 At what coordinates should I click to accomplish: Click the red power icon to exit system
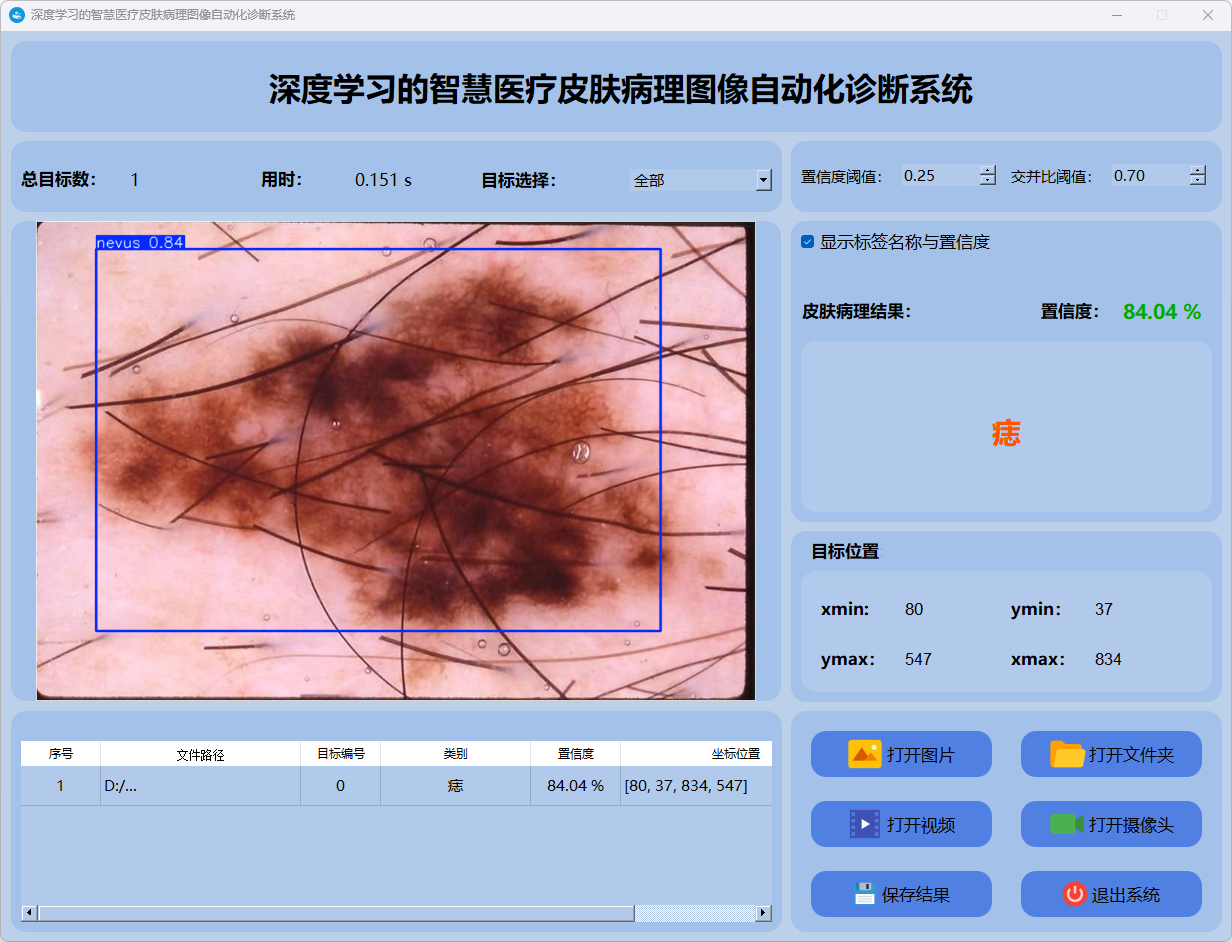[1074, 894]
